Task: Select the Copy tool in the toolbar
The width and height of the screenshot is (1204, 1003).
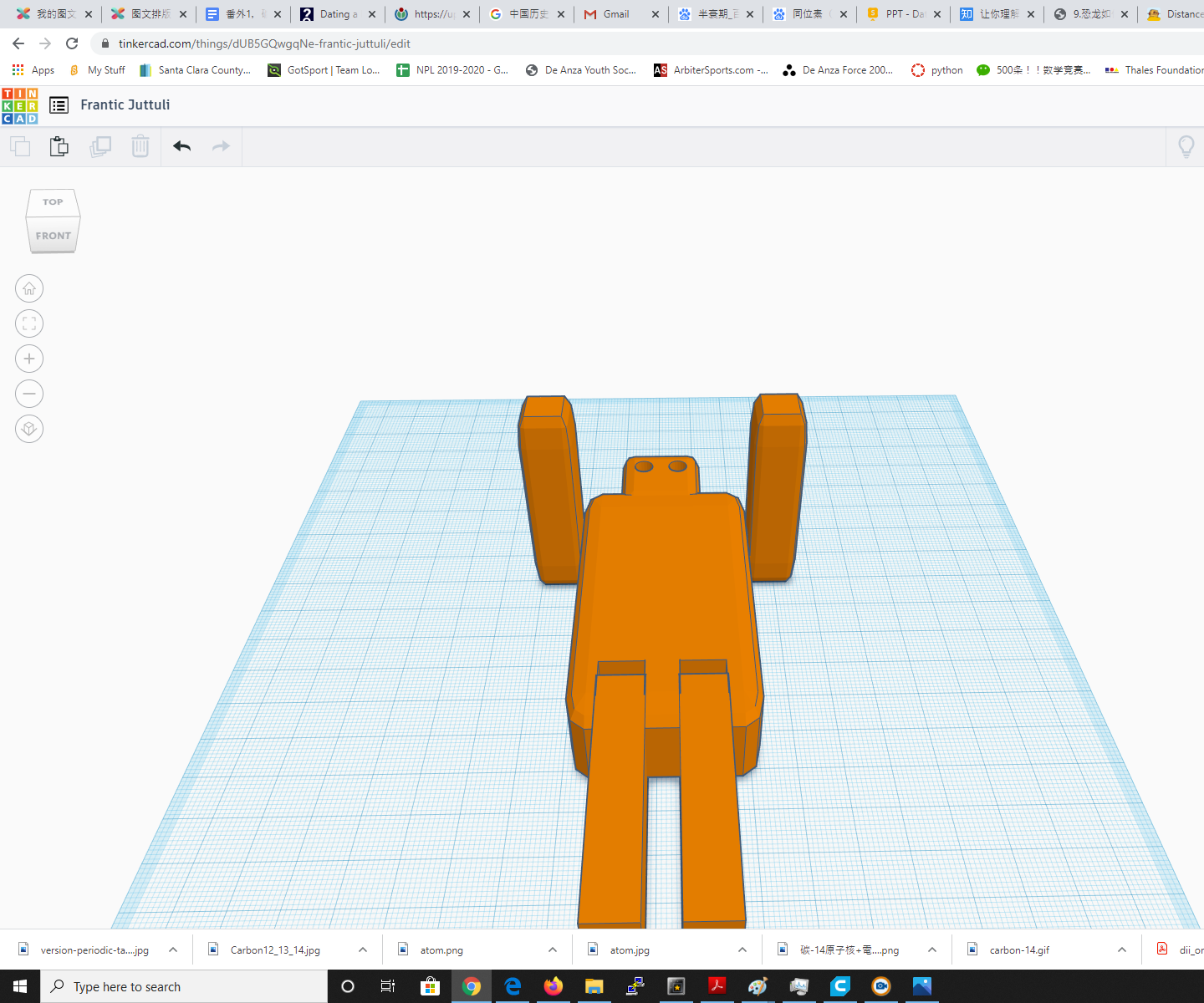Action: [x=19, y=145]
